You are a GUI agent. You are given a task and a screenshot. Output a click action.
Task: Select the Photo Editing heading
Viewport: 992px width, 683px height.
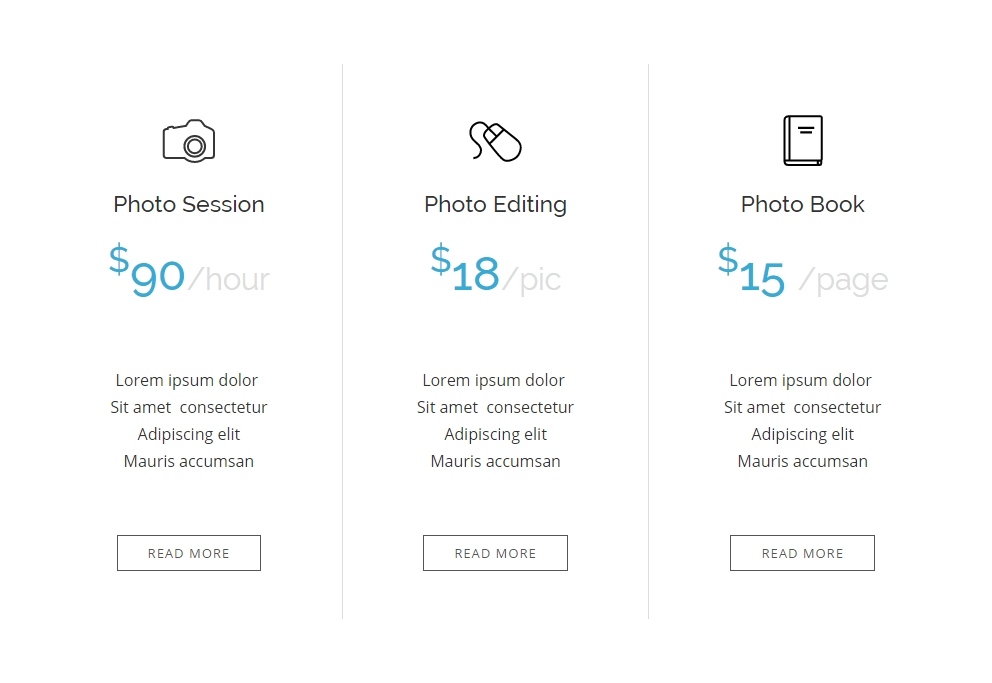tap(495, 205)
